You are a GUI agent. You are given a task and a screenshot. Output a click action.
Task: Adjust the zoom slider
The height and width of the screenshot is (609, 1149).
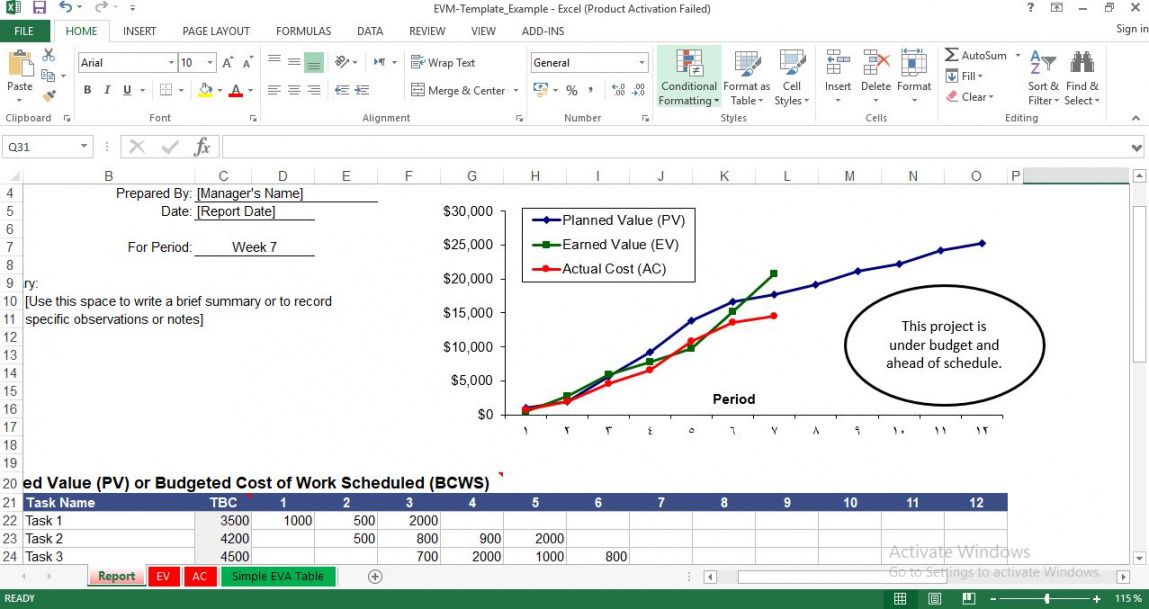click(x=1047, y=599)
